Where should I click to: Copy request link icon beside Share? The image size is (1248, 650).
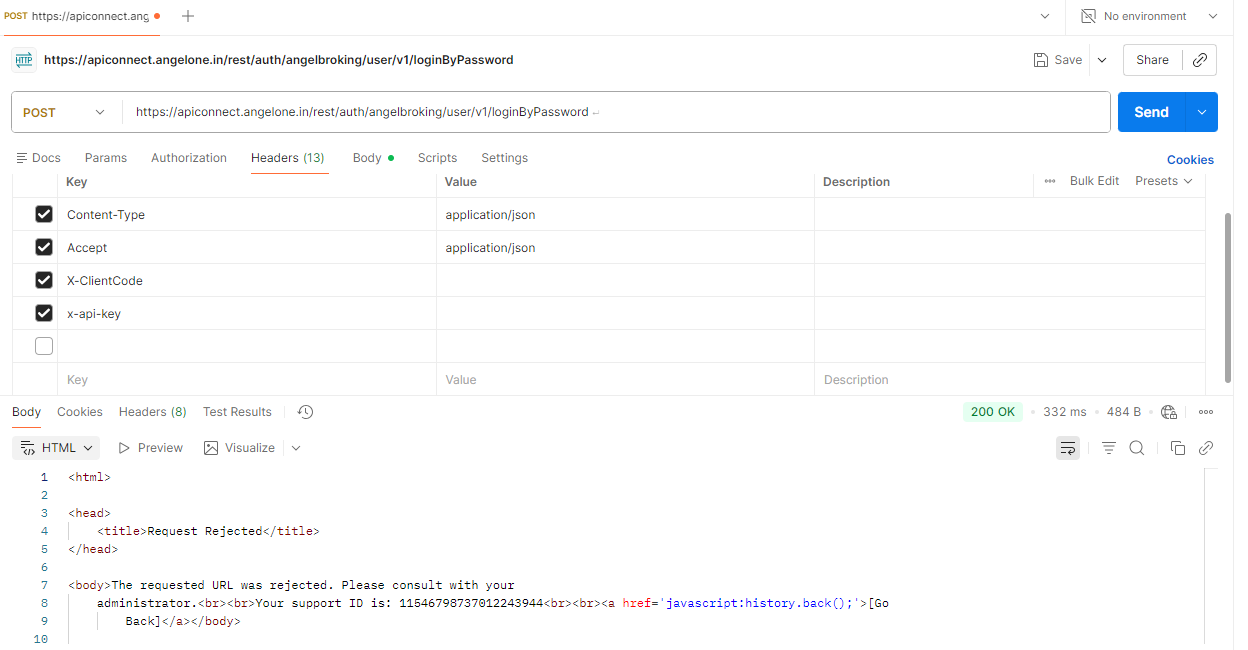click(1200, 60)
